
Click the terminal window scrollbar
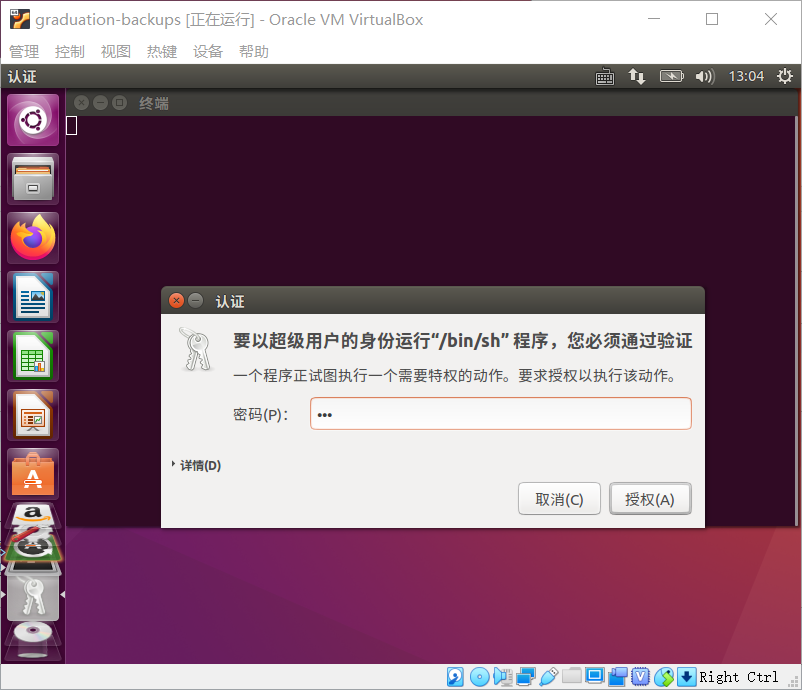[x=796, y=321]
